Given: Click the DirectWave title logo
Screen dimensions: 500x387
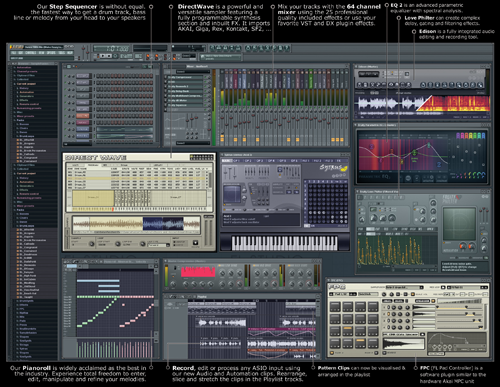Looking at the screenshot, I should (95, 157).
